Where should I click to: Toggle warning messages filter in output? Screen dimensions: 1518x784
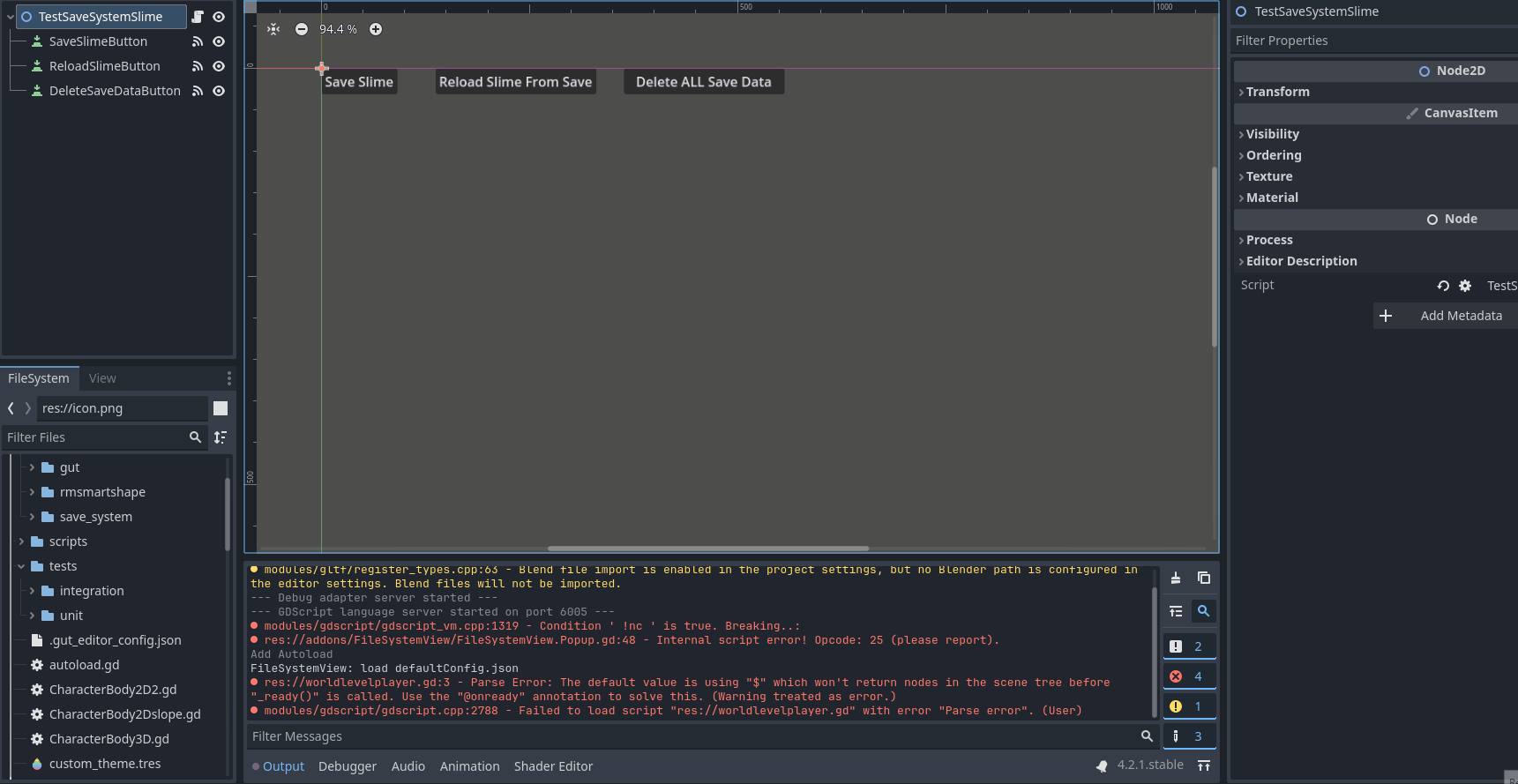1188,706
